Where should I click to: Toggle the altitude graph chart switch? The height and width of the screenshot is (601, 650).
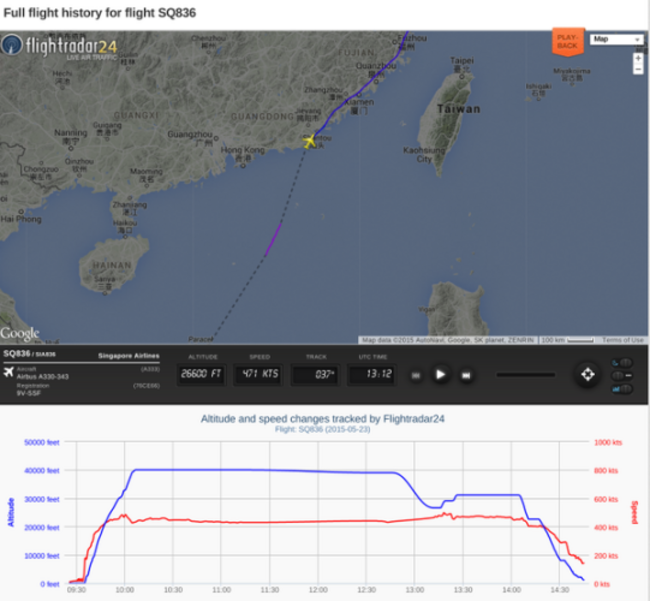coord(621,389)
